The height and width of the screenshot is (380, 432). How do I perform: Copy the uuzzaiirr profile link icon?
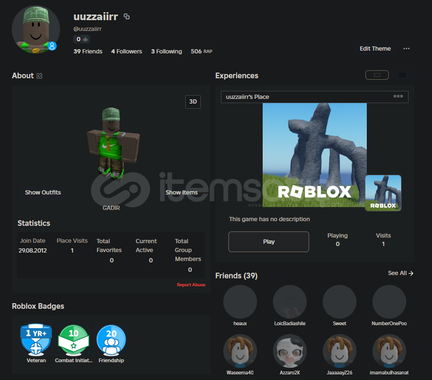pyautogui.click(x=127, y=16)
